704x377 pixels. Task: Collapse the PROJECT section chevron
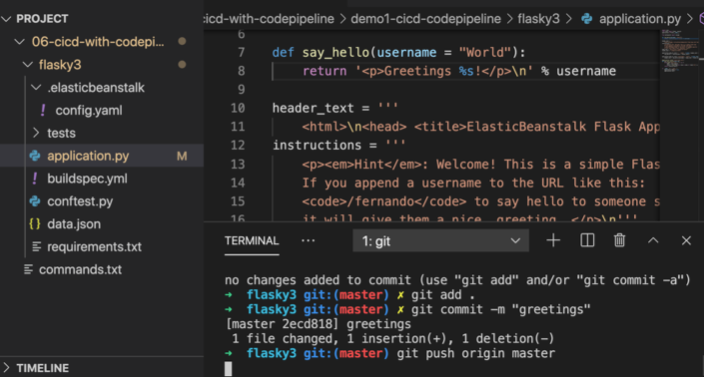click(6, 19)
